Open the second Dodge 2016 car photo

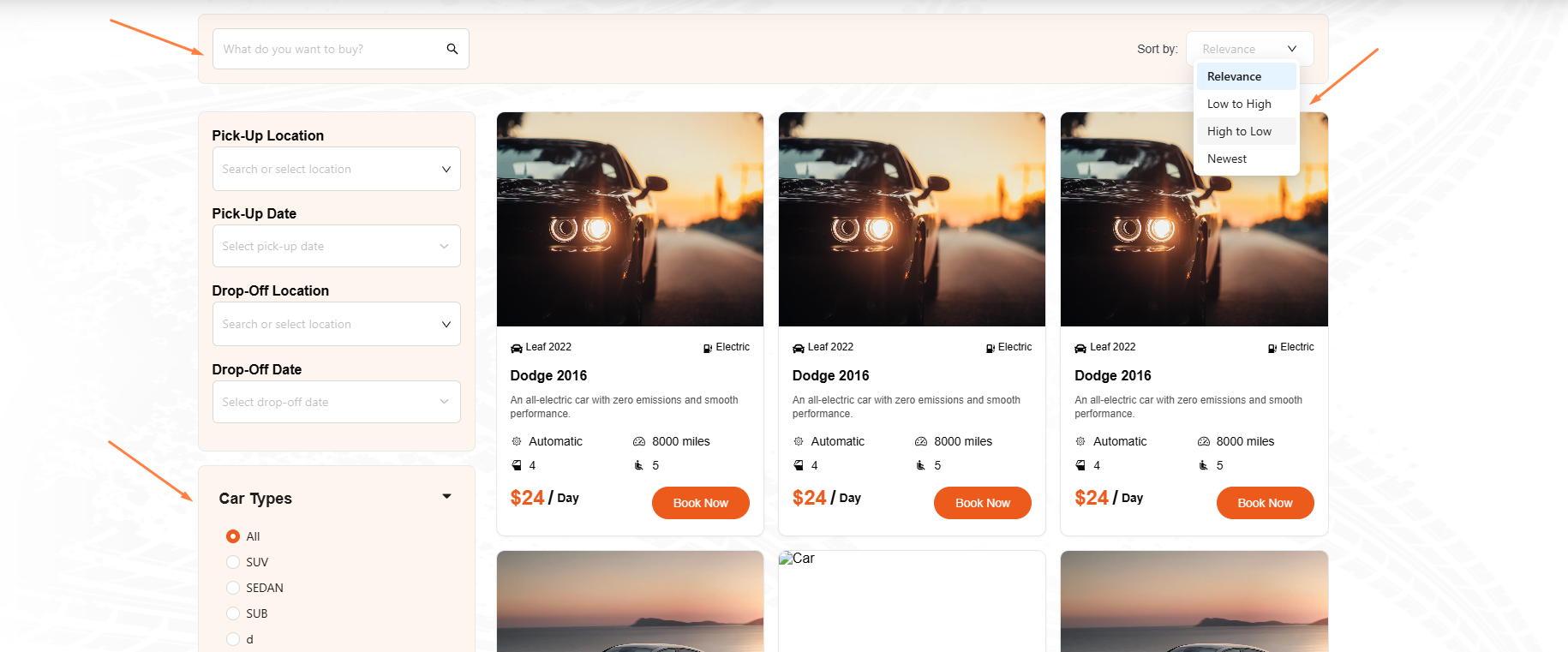pyautogui.click(x=912, y=219)
